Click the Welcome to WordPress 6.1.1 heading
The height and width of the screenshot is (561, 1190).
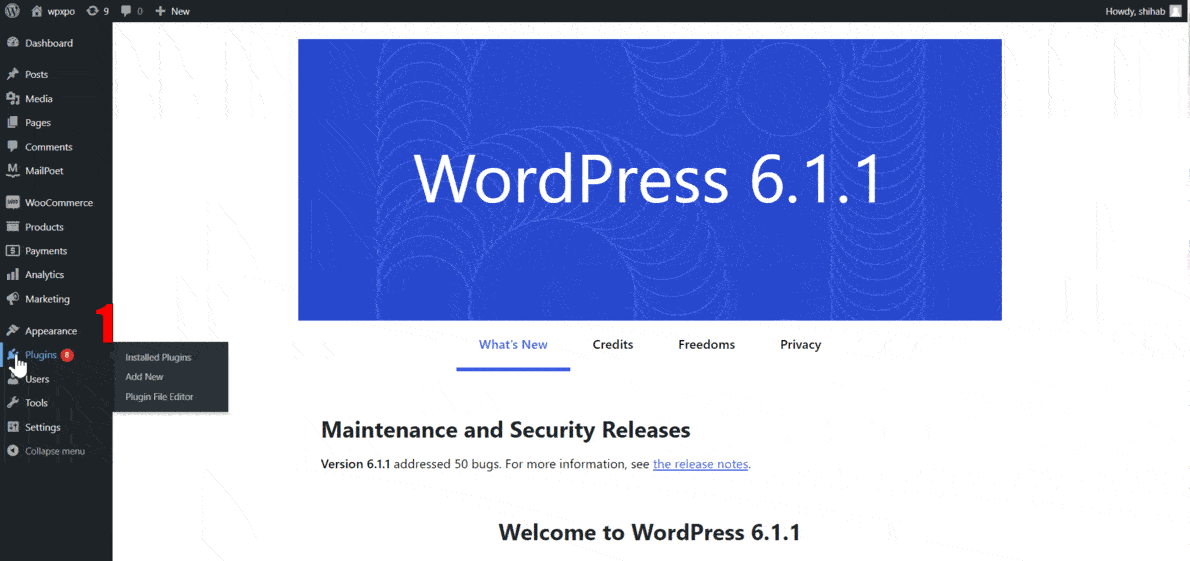click(x=650, y=531)
